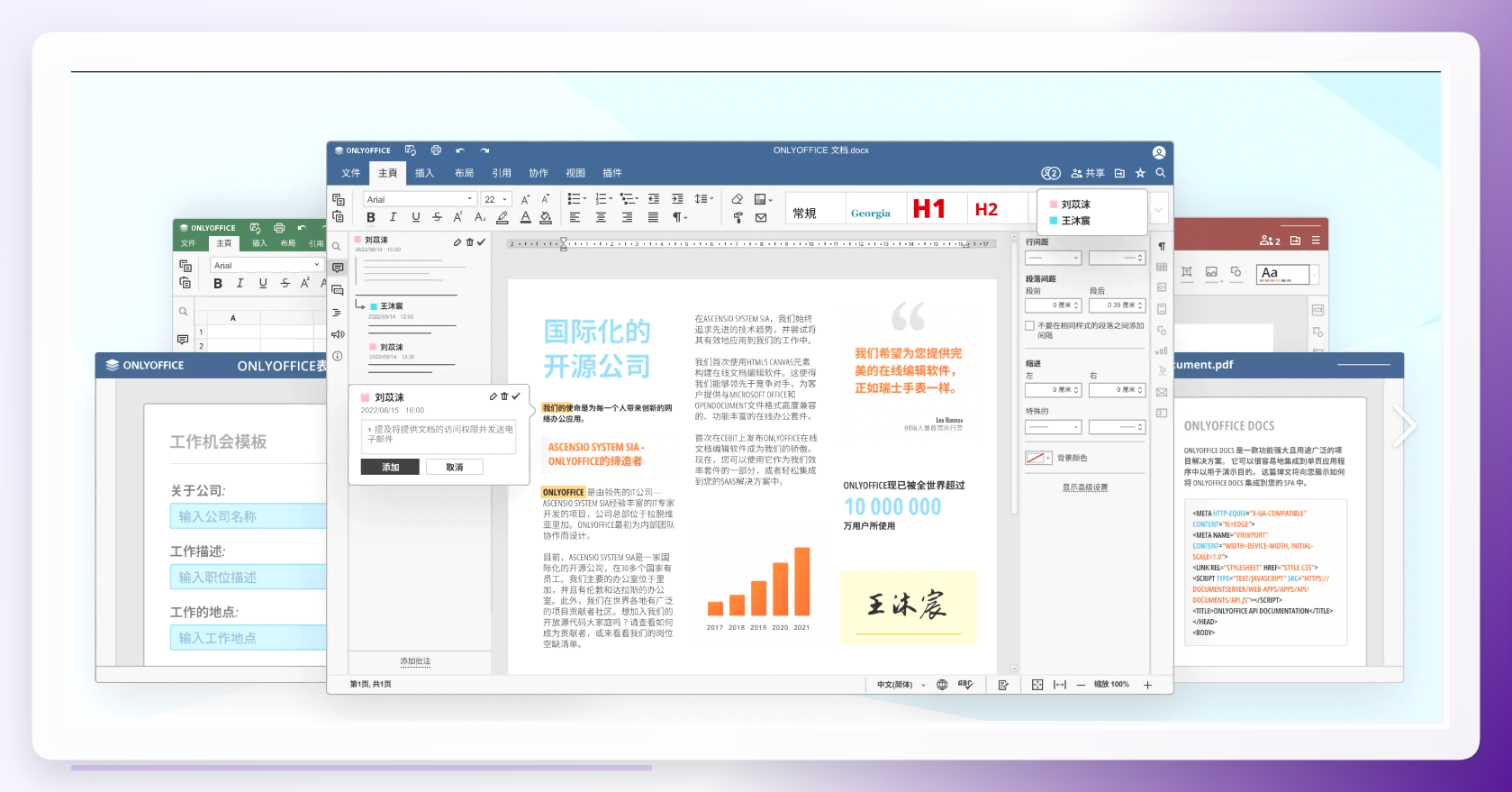Open the language selector 中文(简体)
Viewport: 1512px width, 792px height.
901,685
